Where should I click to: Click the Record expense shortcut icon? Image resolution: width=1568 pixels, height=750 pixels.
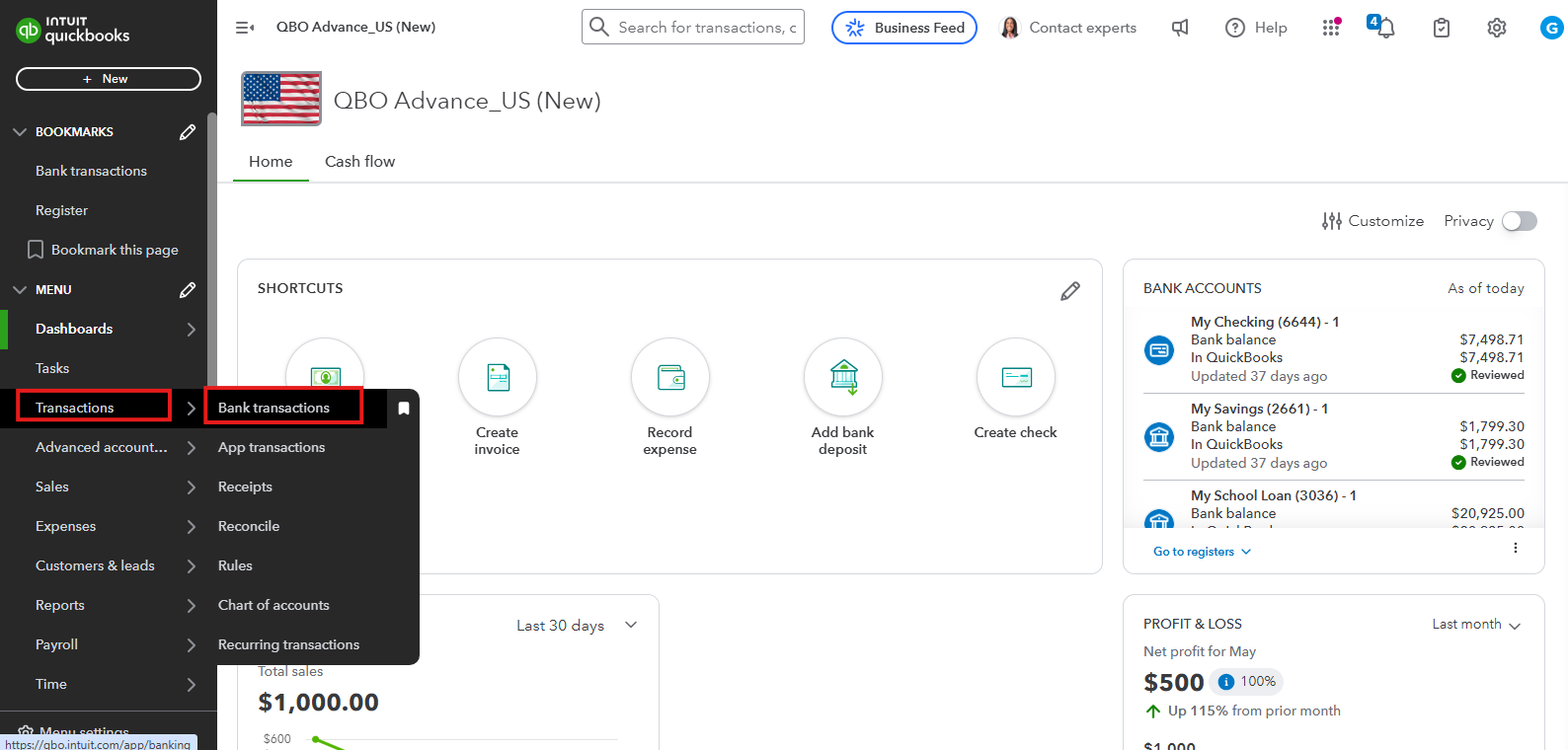point(670,377)
